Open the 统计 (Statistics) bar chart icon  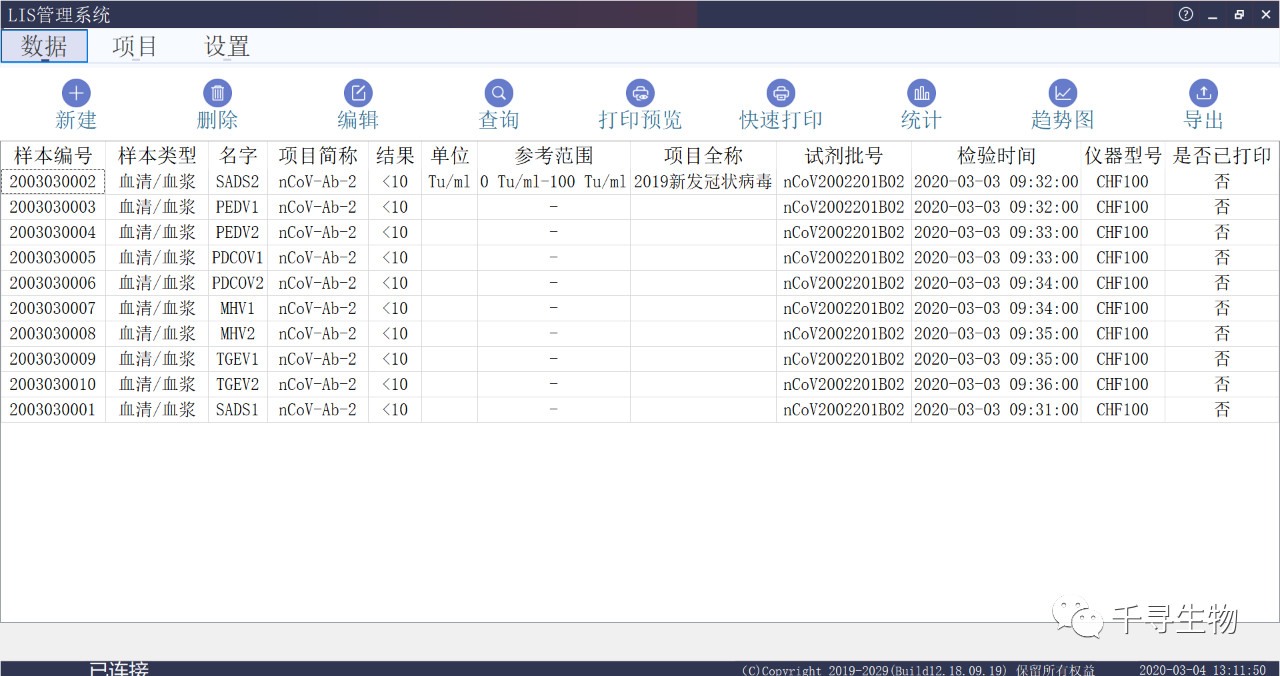(921, 94)
